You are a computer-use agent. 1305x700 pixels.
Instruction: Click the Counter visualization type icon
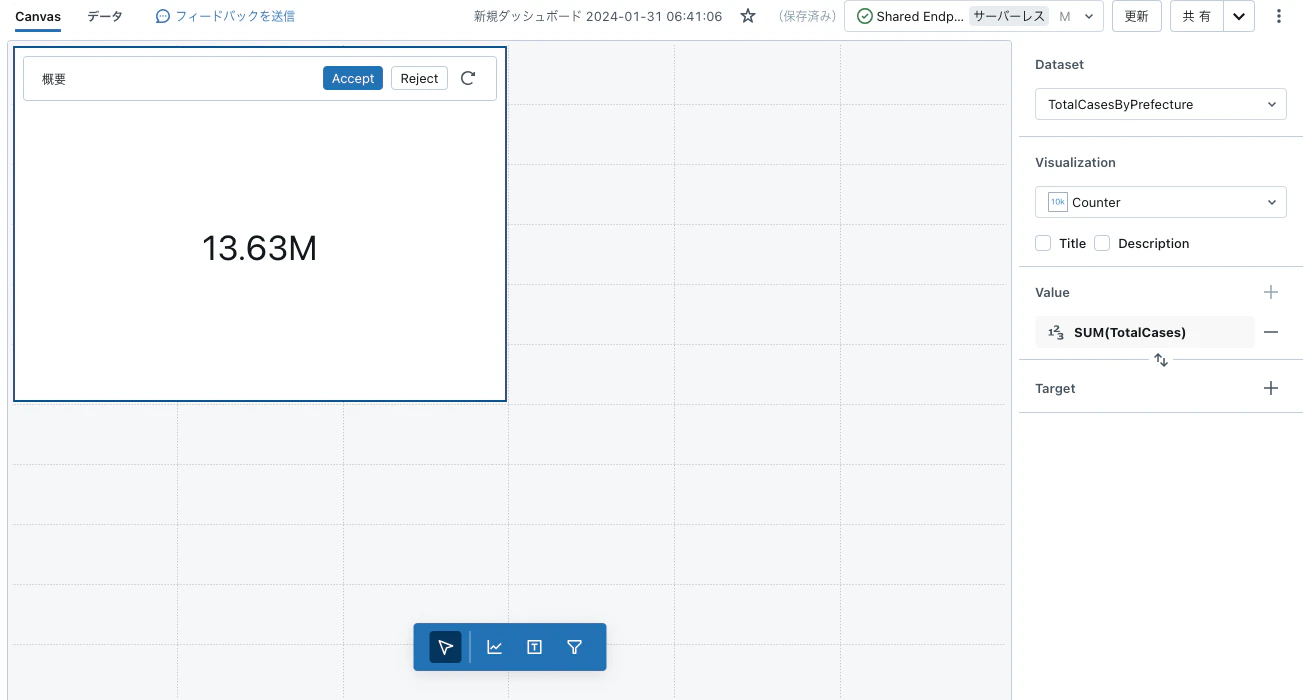click(1058, 202)
